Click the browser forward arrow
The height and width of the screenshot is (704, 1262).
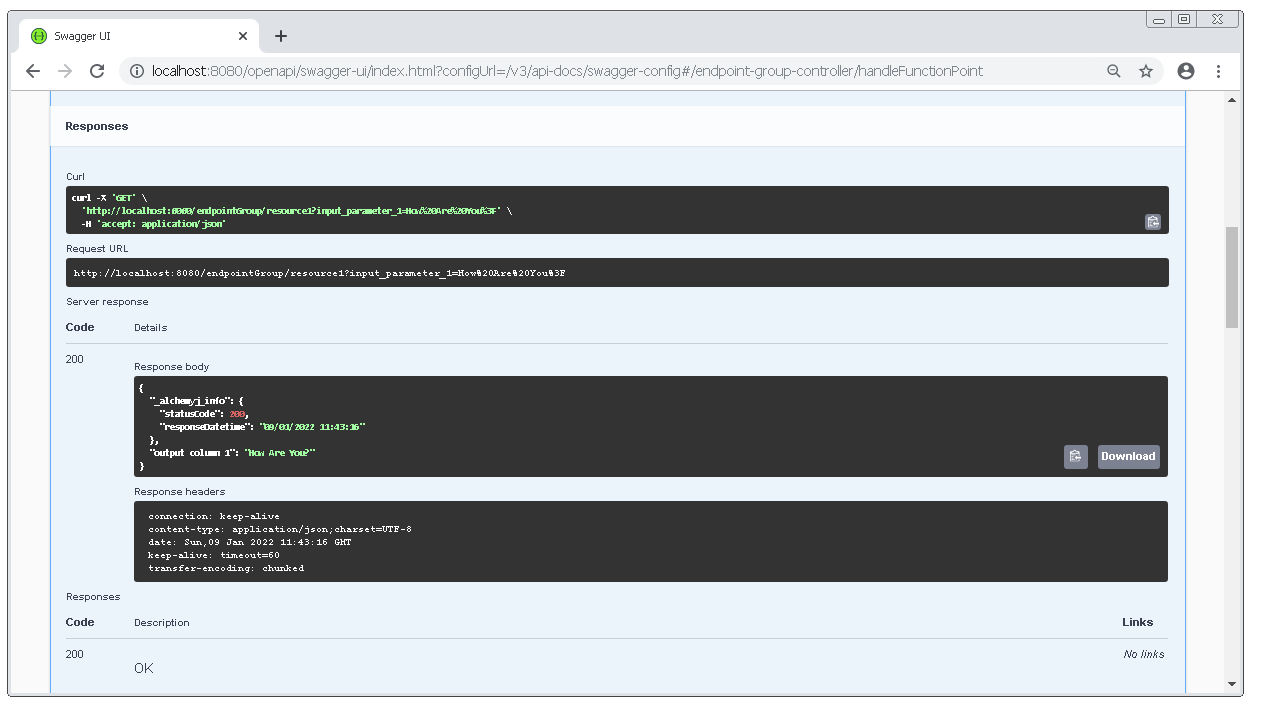coord(65,71)
